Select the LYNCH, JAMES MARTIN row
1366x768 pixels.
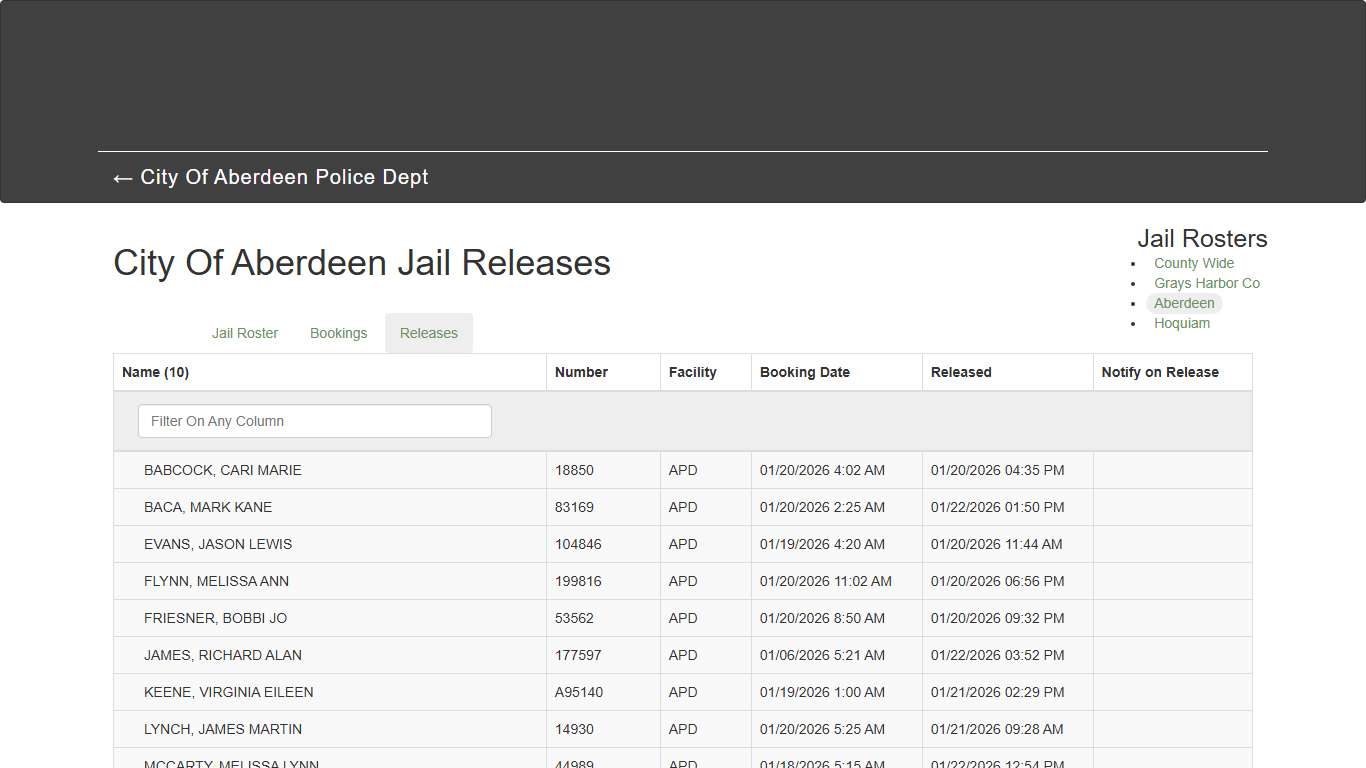pyautogui.click(x=223, y=729)
